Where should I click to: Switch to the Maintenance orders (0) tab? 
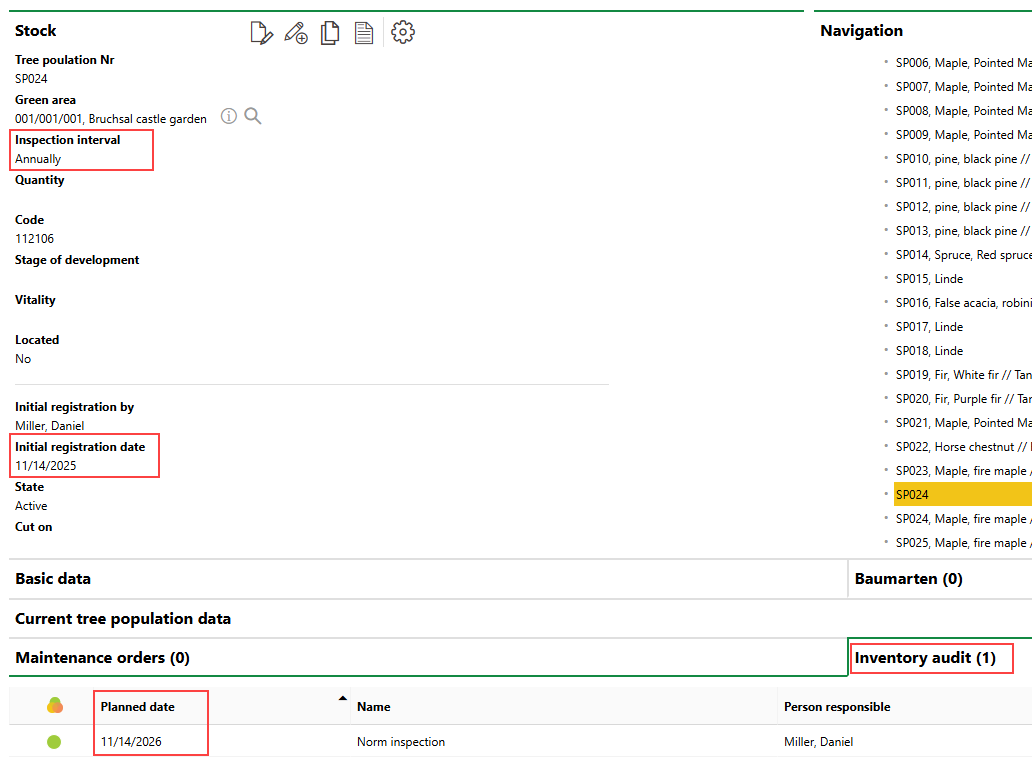102,658
